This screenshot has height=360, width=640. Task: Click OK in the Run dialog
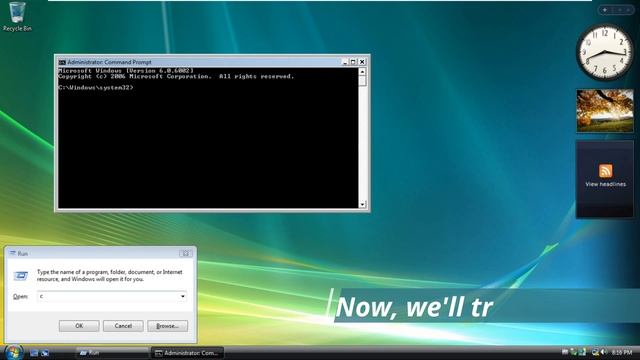click(79, 326)
